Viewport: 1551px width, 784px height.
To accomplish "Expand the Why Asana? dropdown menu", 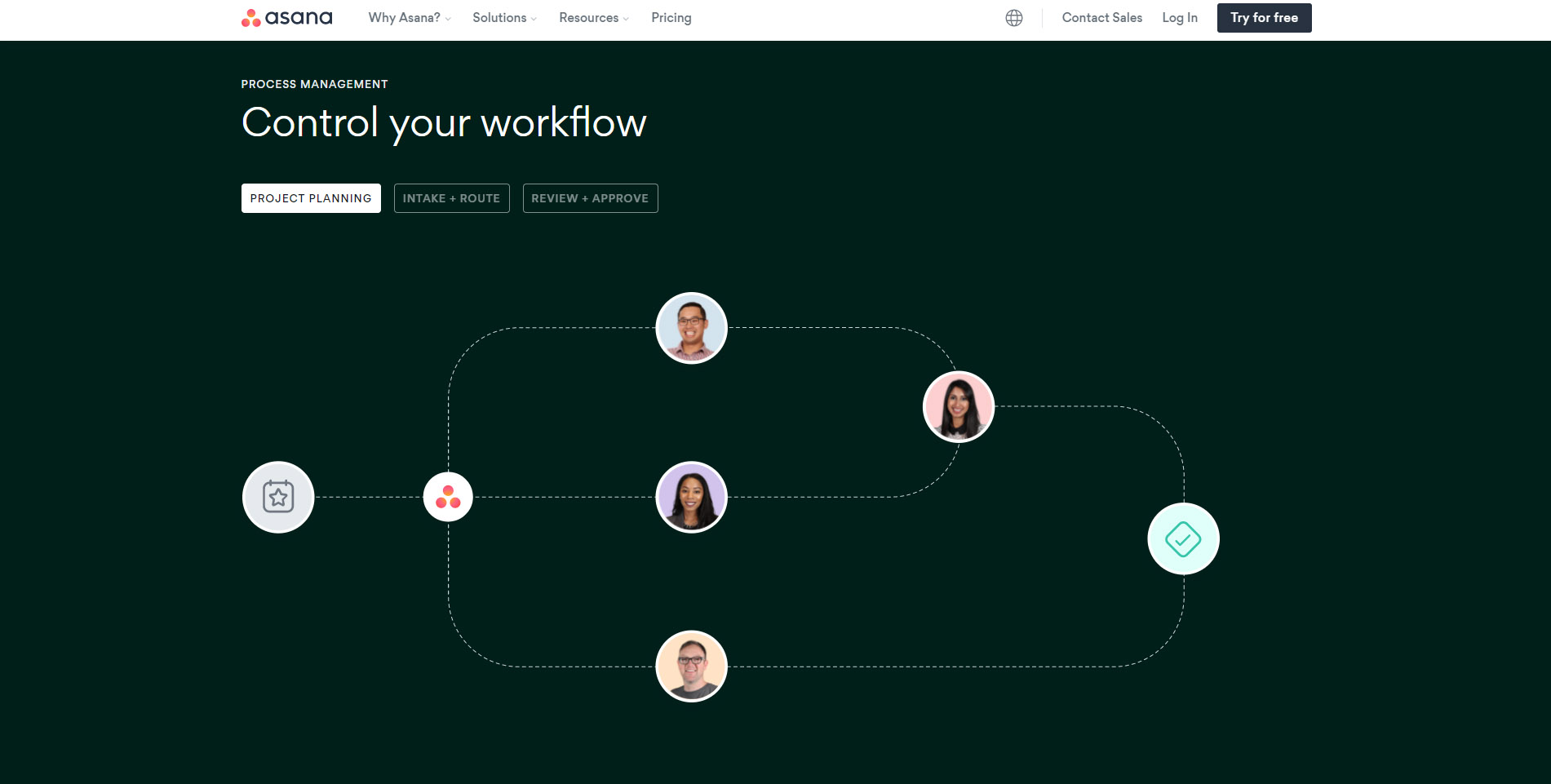I will coord(409,18).
